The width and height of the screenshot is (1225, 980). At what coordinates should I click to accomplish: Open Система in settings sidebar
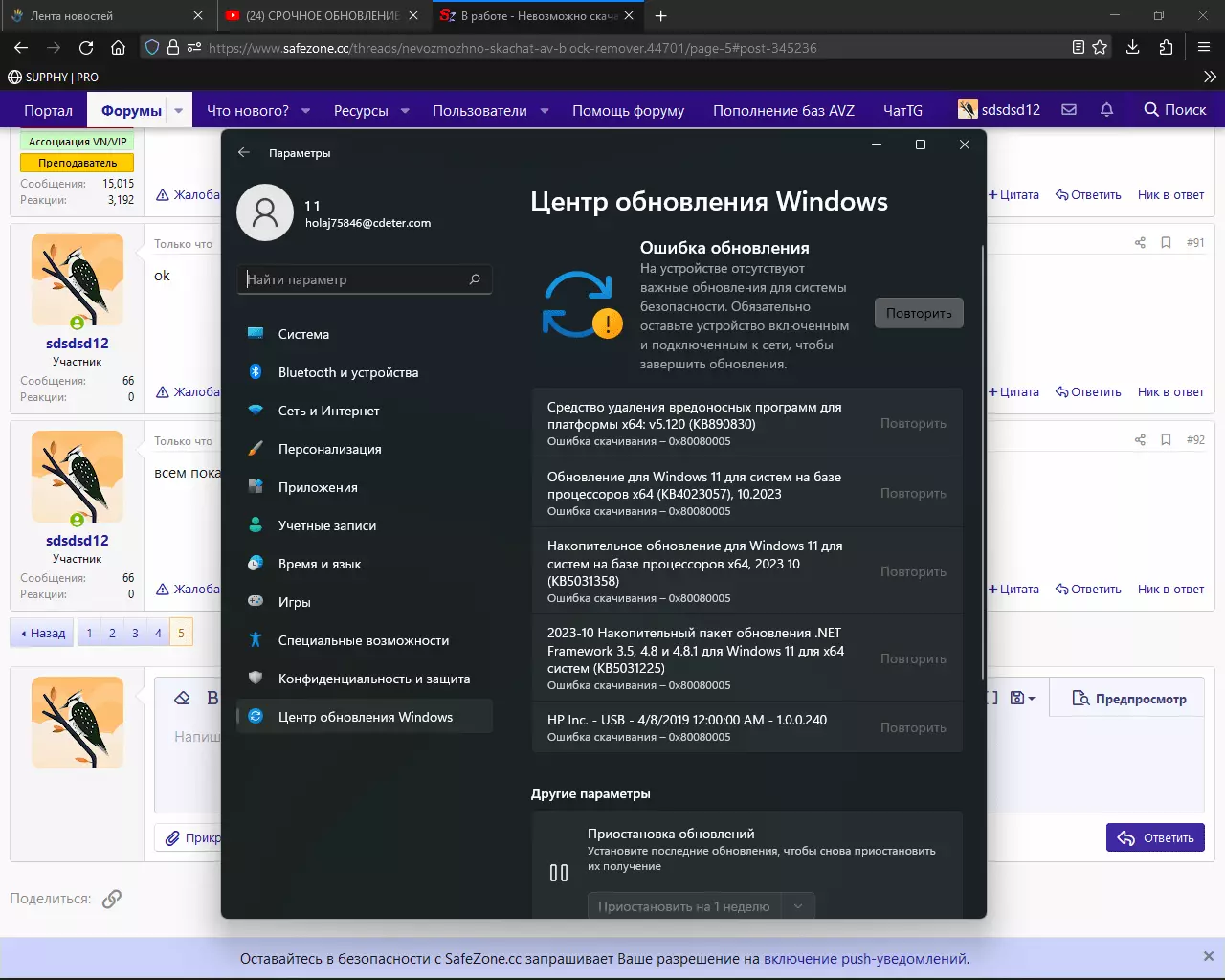364,334
